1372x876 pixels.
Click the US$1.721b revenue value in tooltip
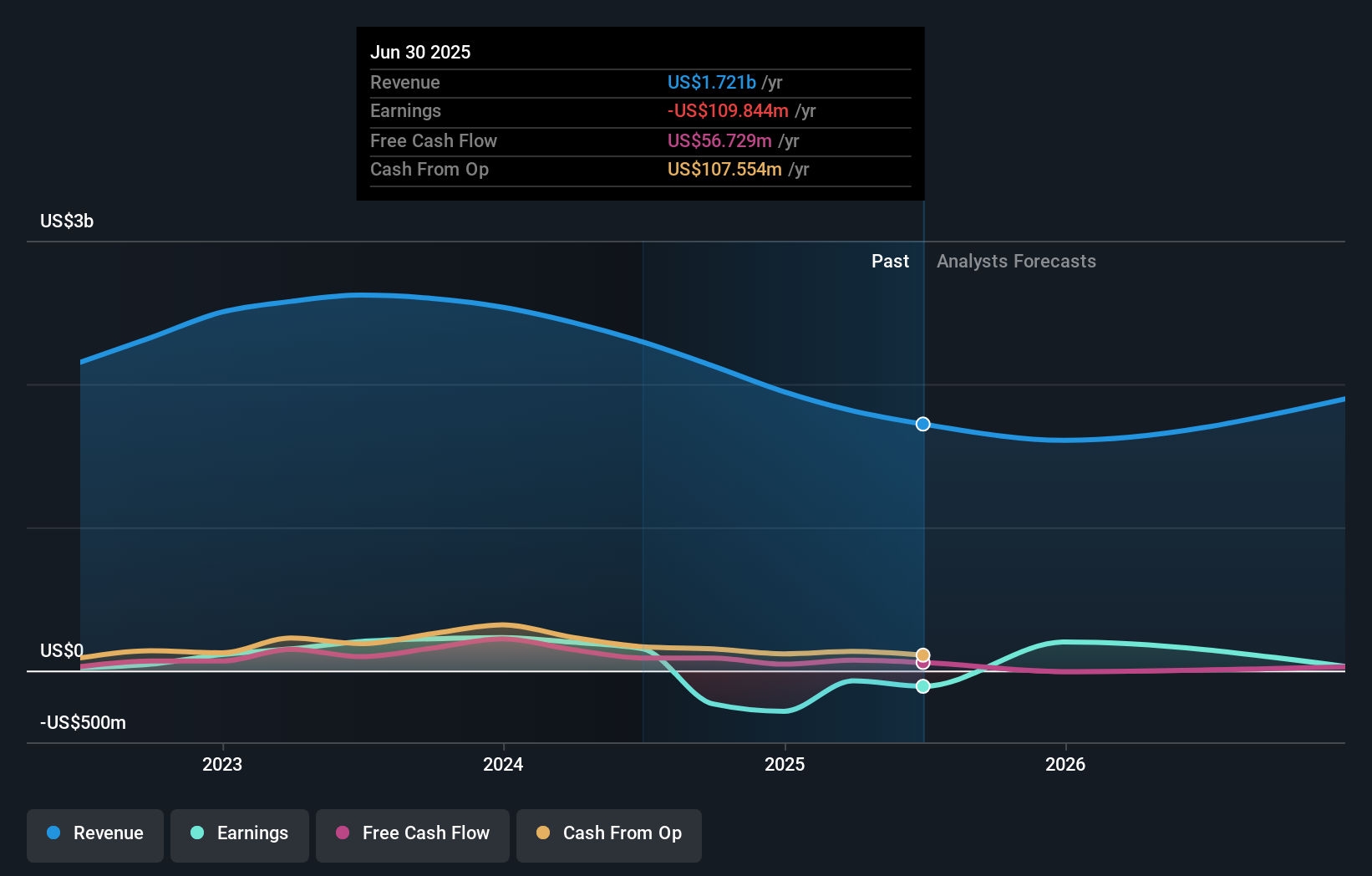[x=711, y=82]
